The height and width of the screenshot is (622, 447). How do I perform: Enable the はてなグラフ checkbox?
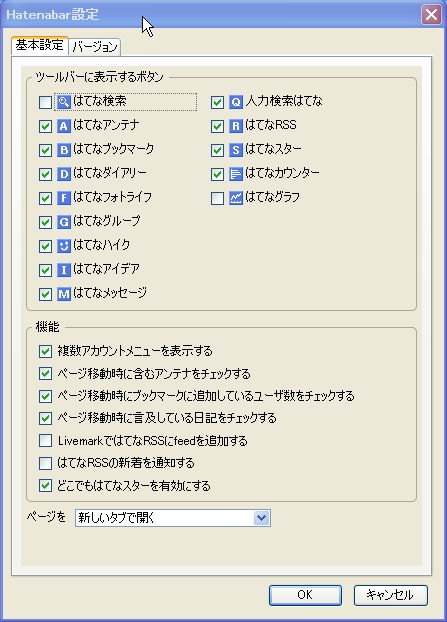(x=217, y=198)
